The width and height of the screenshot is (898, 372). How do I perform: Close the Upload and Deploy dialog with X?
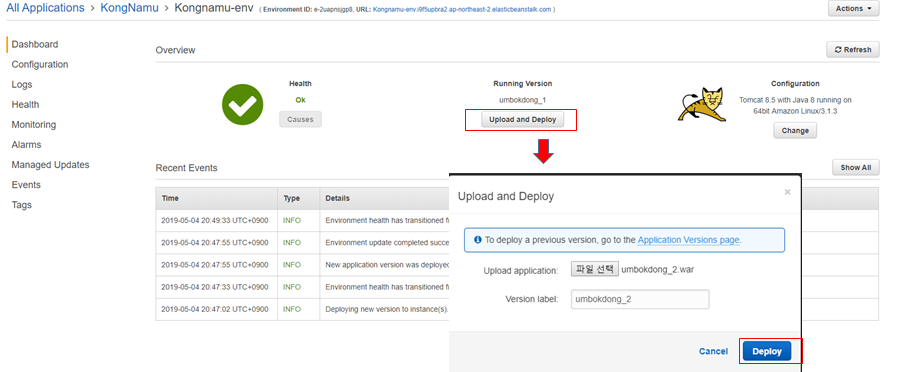pyautogui.click(x=787, y=192)
